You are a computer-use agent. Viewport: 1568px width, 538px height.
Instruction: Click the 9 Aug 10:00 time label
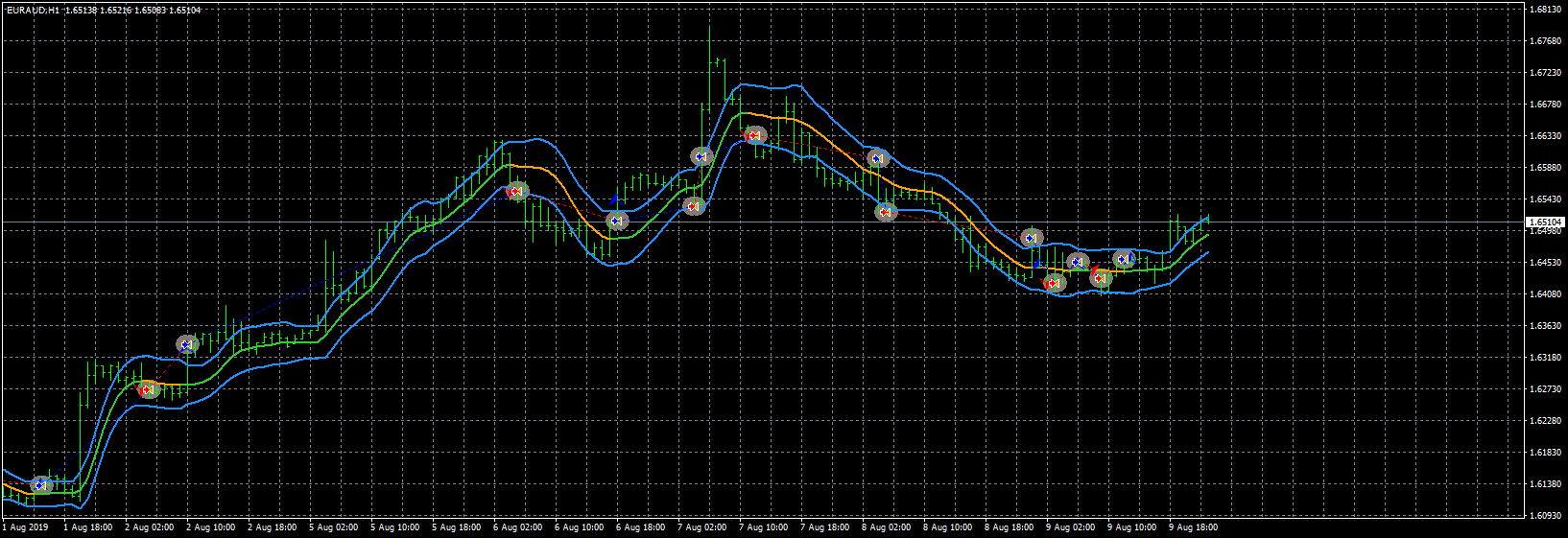click(x=1131, y=526)
